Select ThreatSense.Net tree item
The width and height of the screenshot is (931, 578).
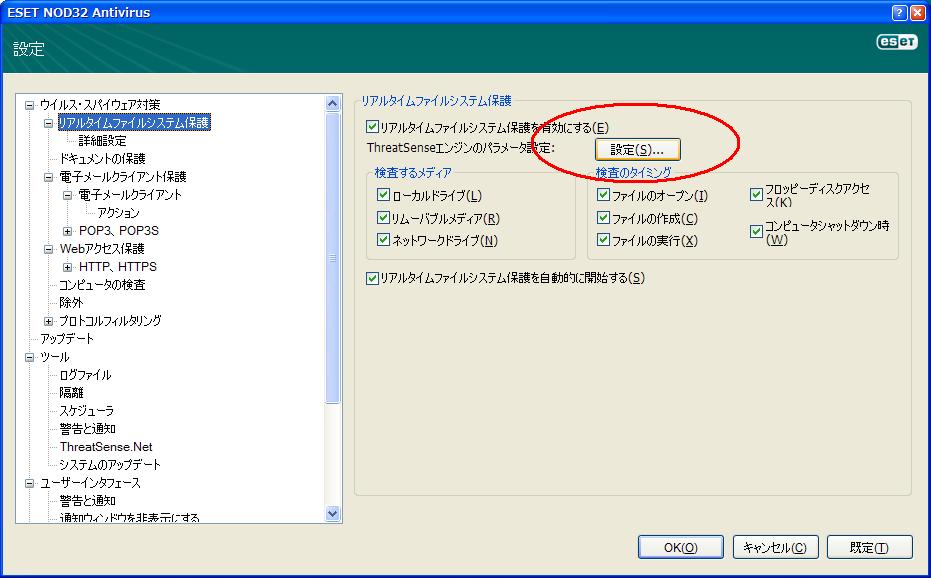click(x=106, y=447)
